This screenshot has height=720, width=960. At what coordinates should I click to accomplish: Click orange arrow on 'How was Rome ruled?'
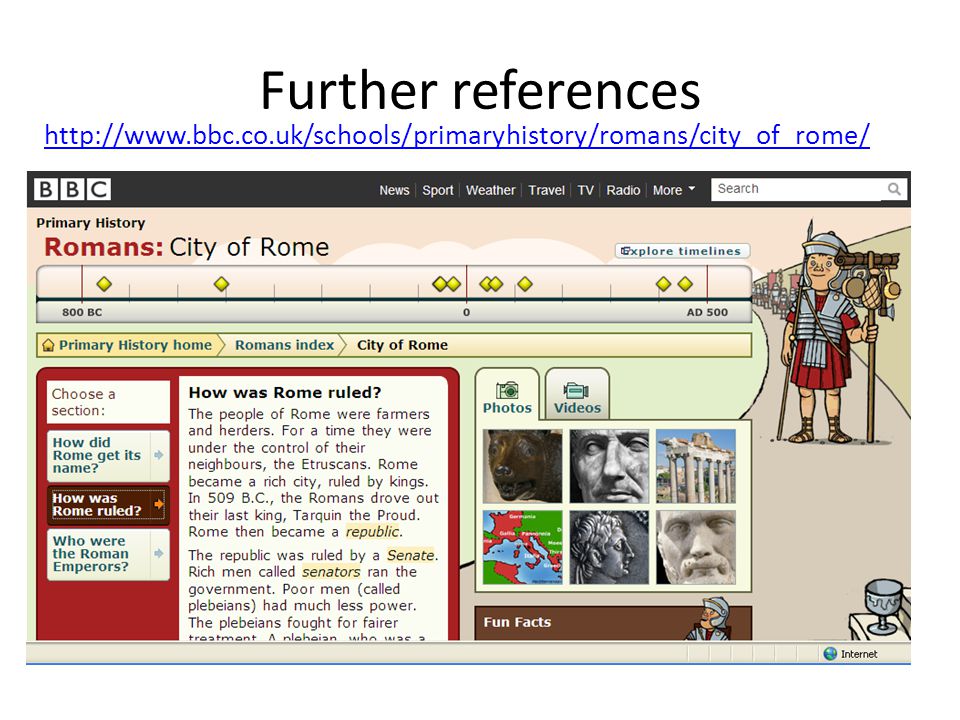click(159, 504)
